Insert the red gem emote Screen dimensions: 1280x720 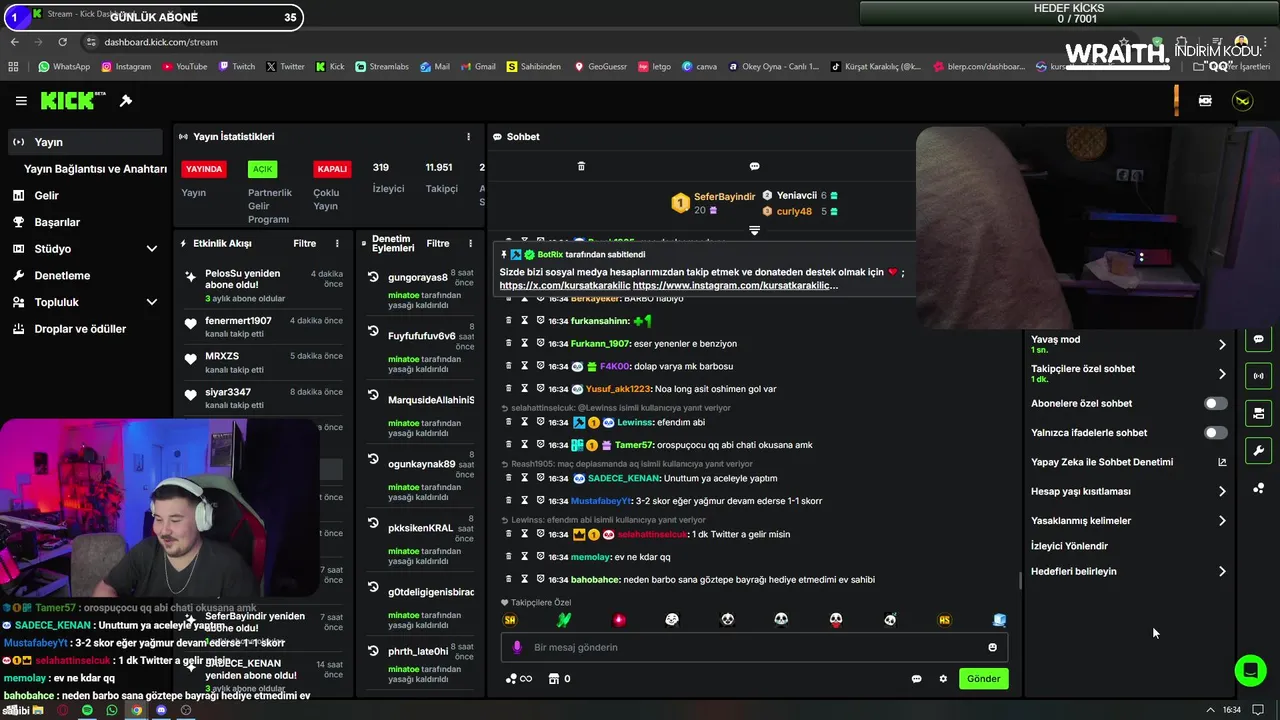[619, 620]
